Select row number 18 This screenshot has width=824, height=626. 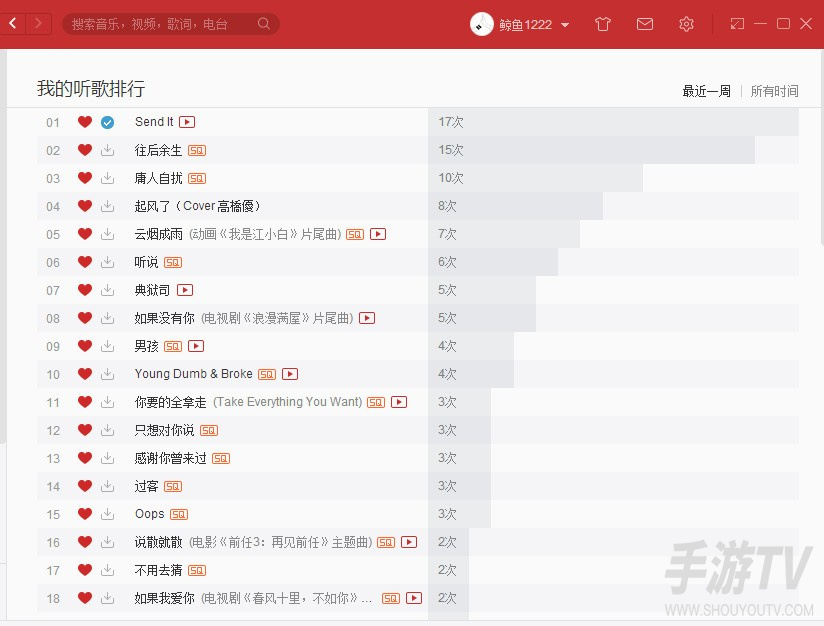tap(53, 599)
